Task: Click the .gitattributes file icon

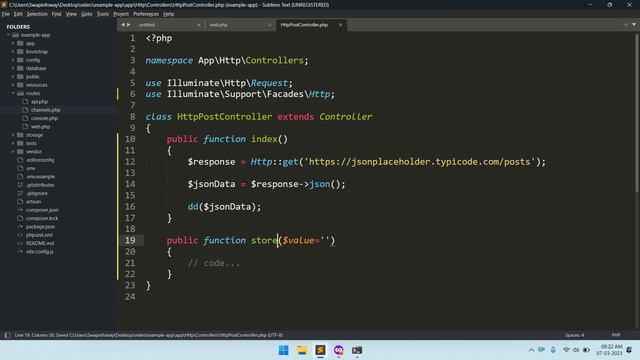Action: (x=20, y=185)
